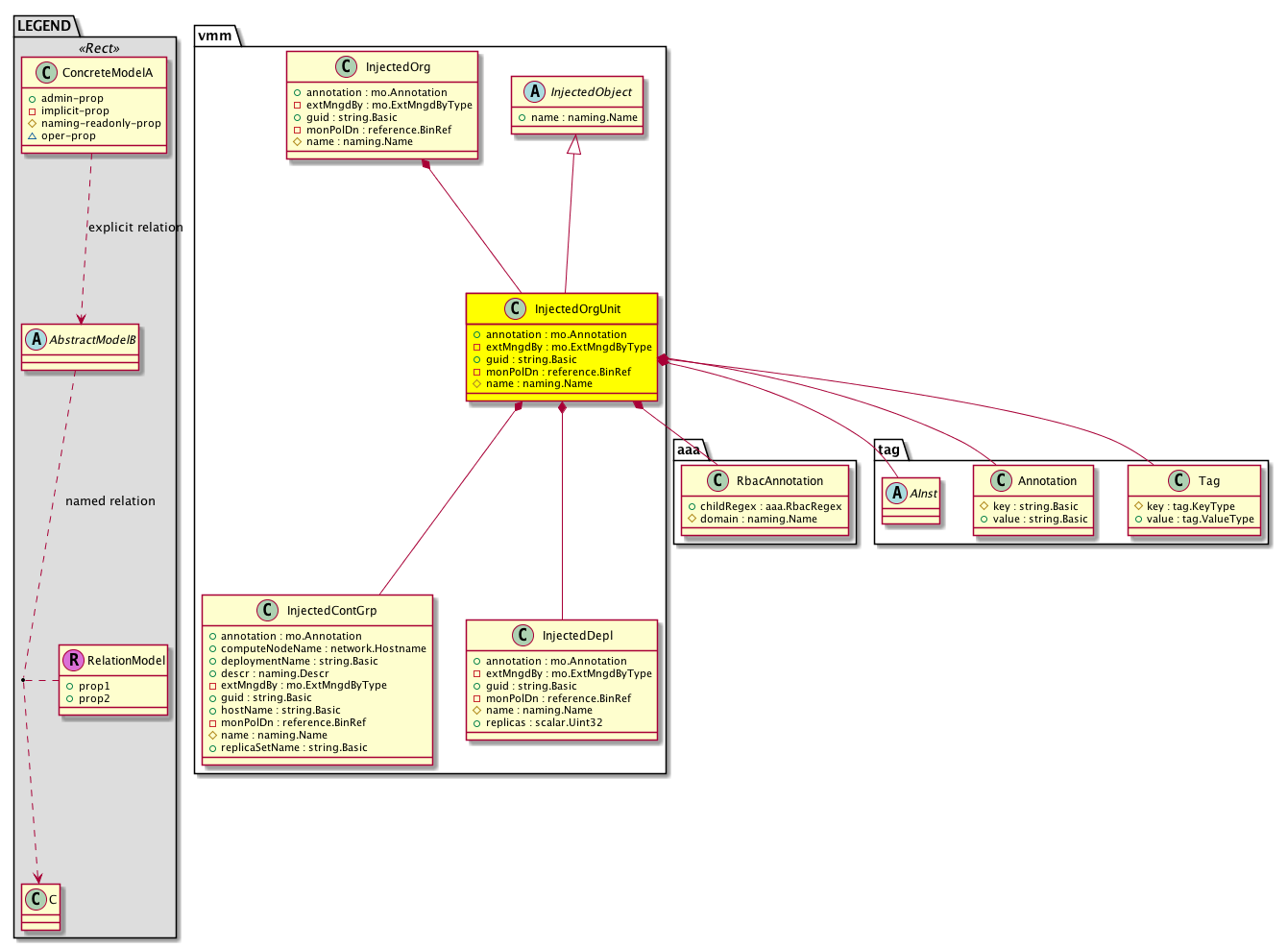This screenshot has width=1288, height=948.
Task: Click the class icon of InjectedOrg
Action: click(347, 67)
